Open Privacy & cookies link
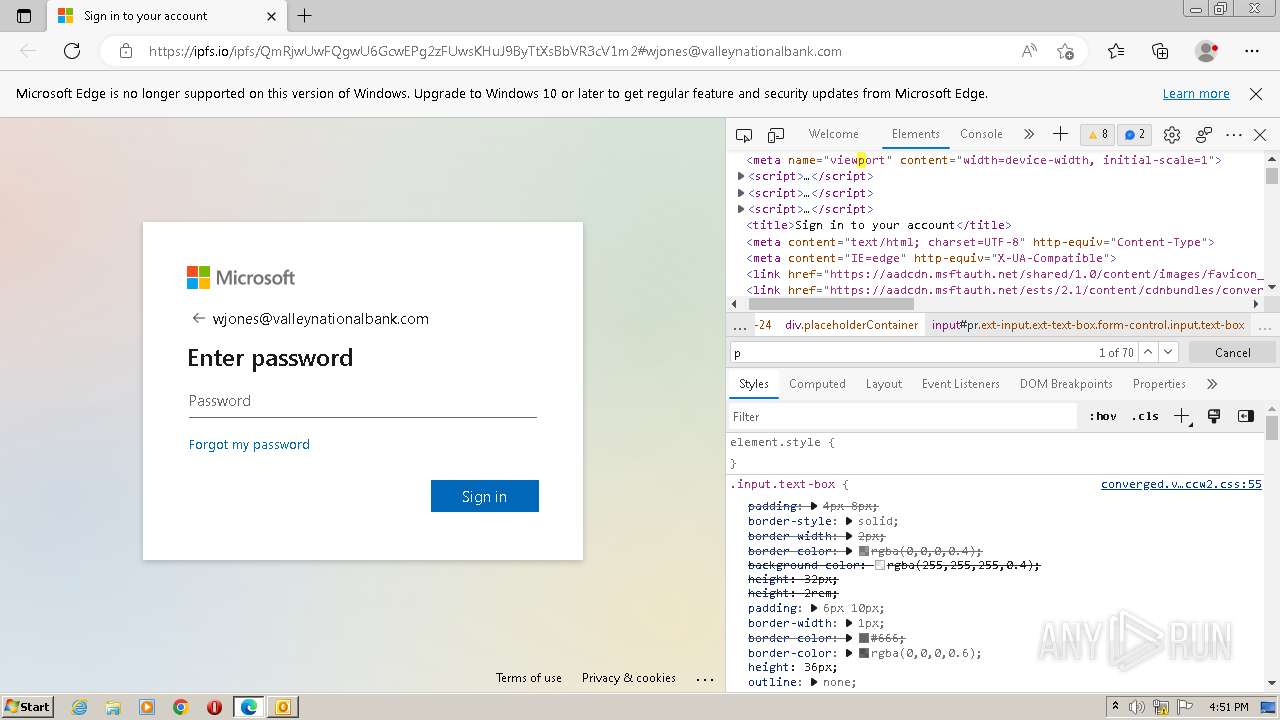1280x720 pixels. [x=629, y=678]
